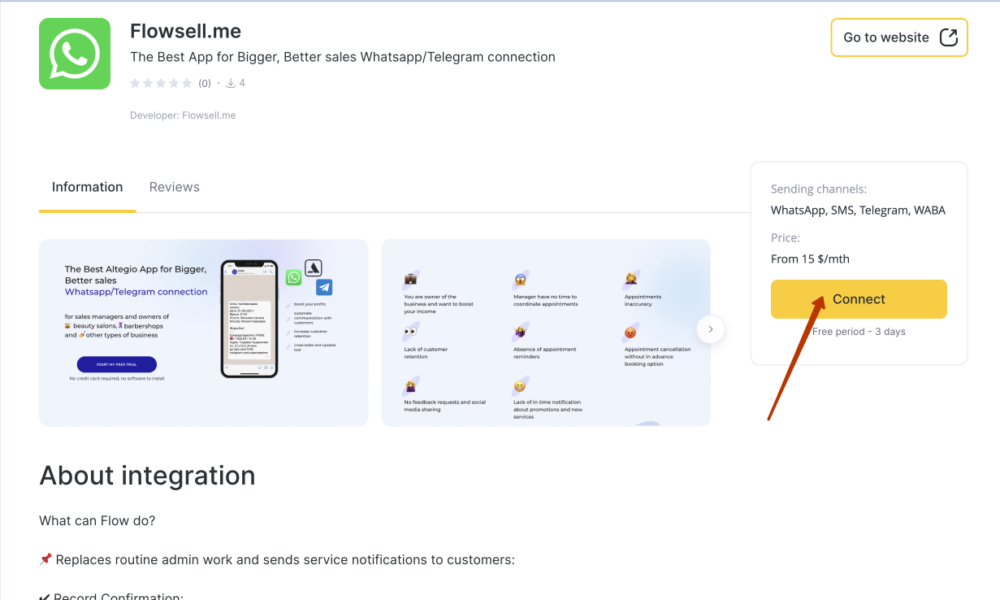Click the 'Free period - 3 days' text
This screenshot has width=1000, height=600.
(x=859, y=332)
